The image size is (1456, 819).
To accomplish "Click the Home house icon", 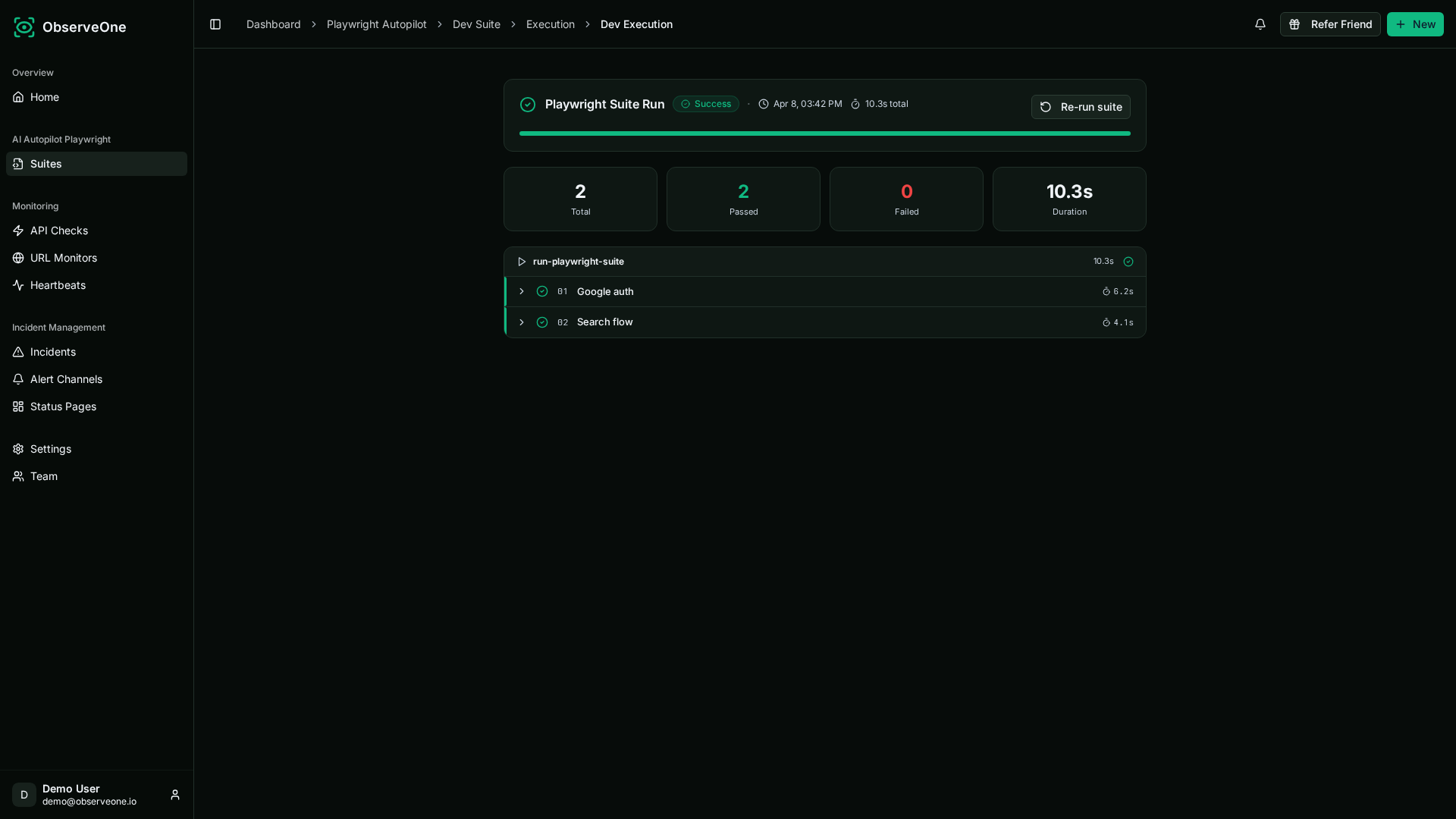I will tap(18, 97).
